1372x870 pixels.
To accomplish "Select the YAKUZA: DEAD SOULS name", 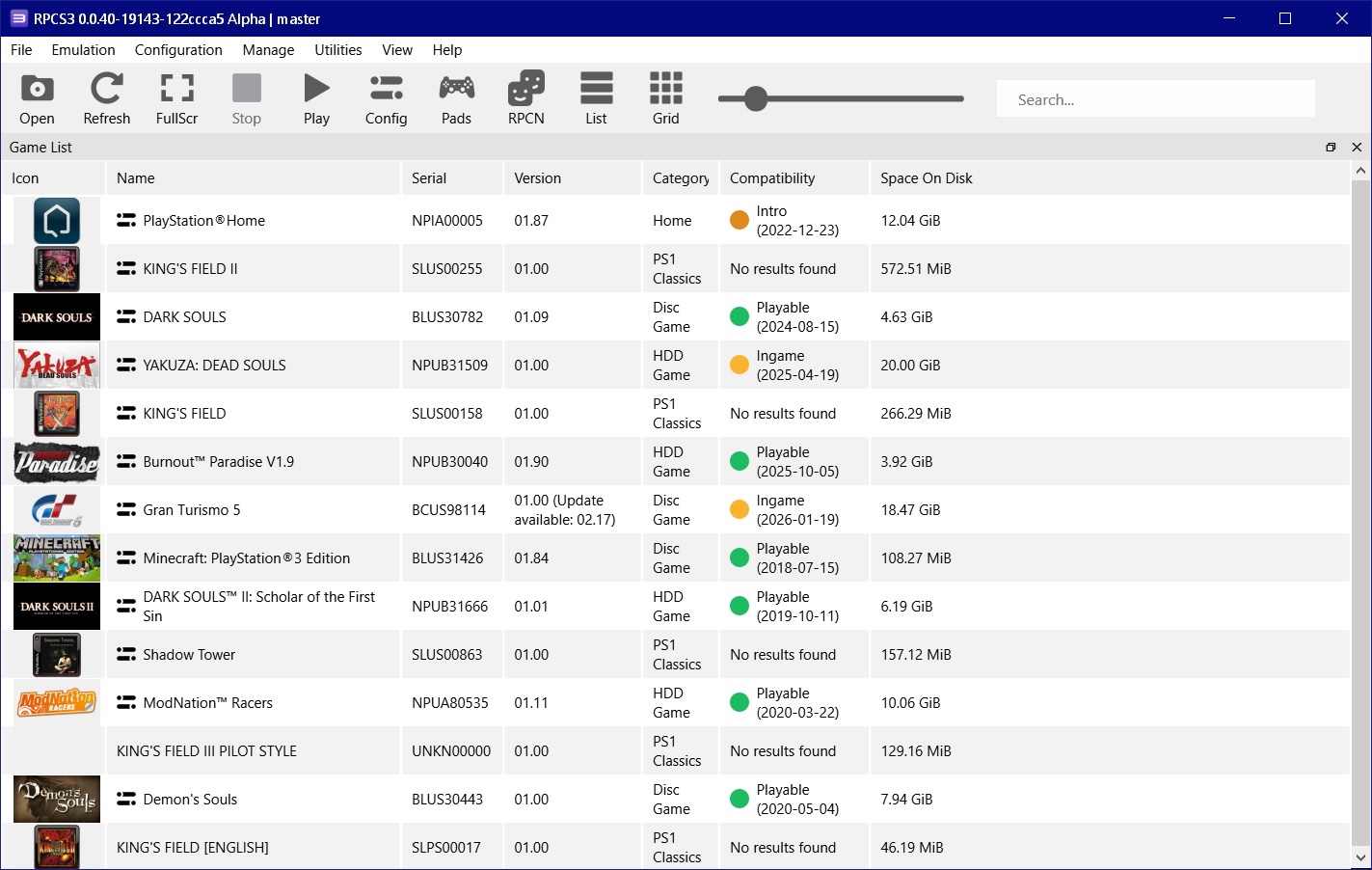I will [x=215, y=366].
